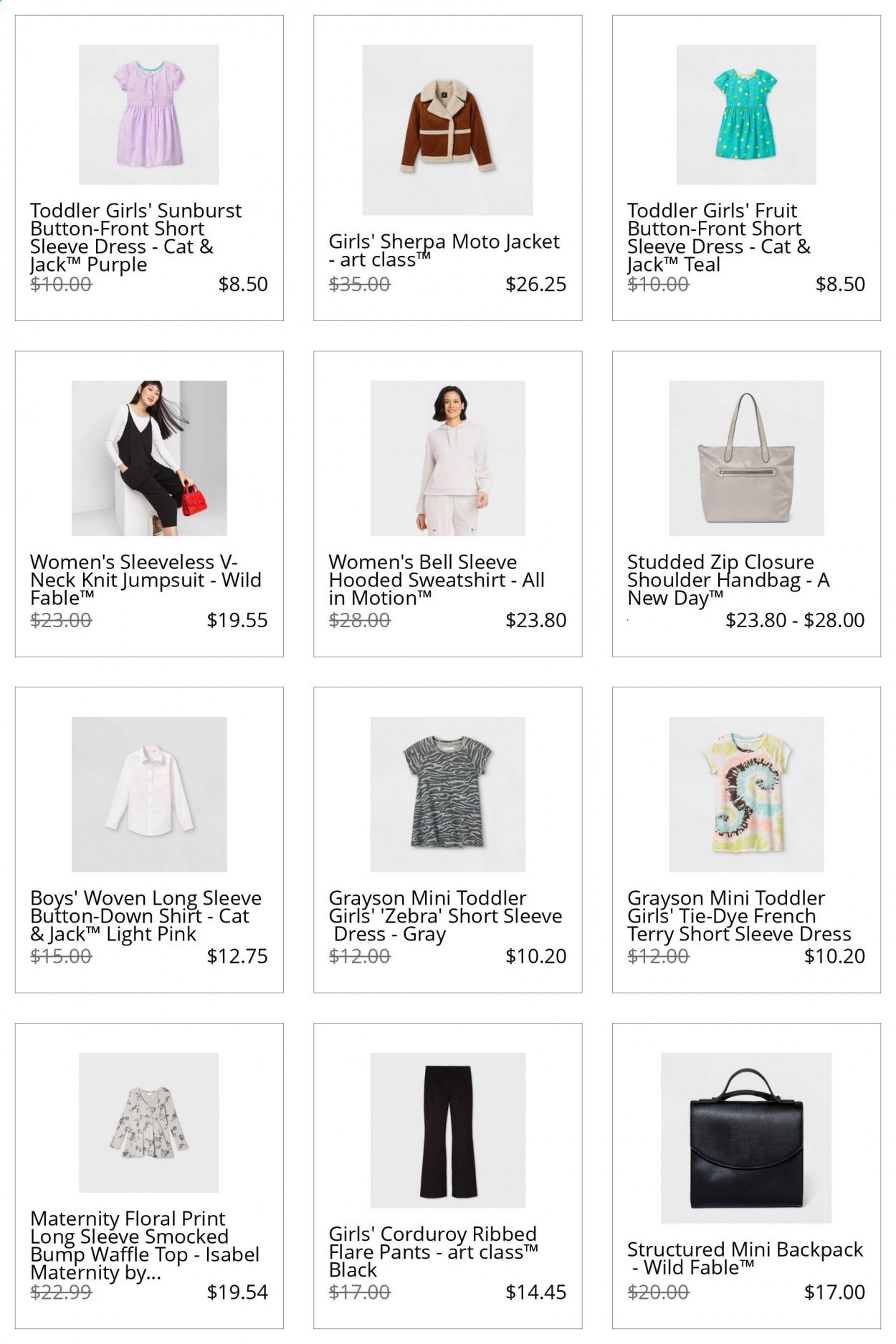View the Zebra short sleeve dress image

[x=447, y=794]
